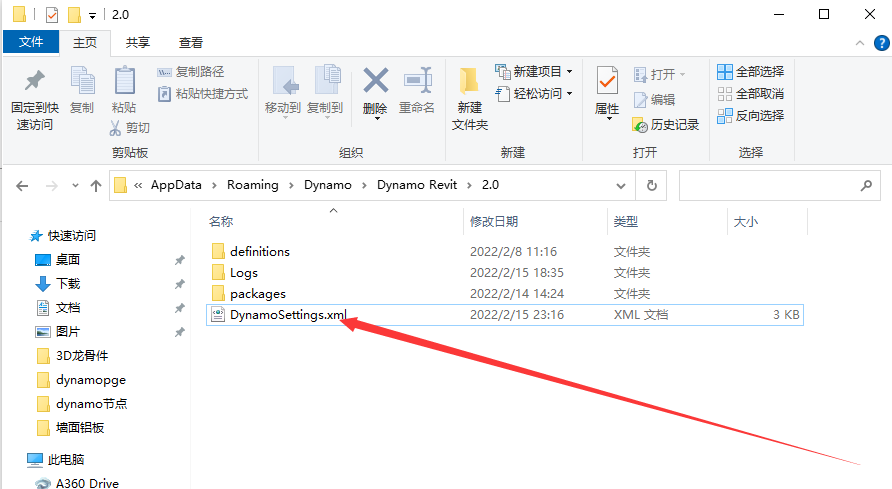Viewport: 892px width, 489px height.
Task: Click the properties checkmark quick-access icon
Action: (52, 14)
